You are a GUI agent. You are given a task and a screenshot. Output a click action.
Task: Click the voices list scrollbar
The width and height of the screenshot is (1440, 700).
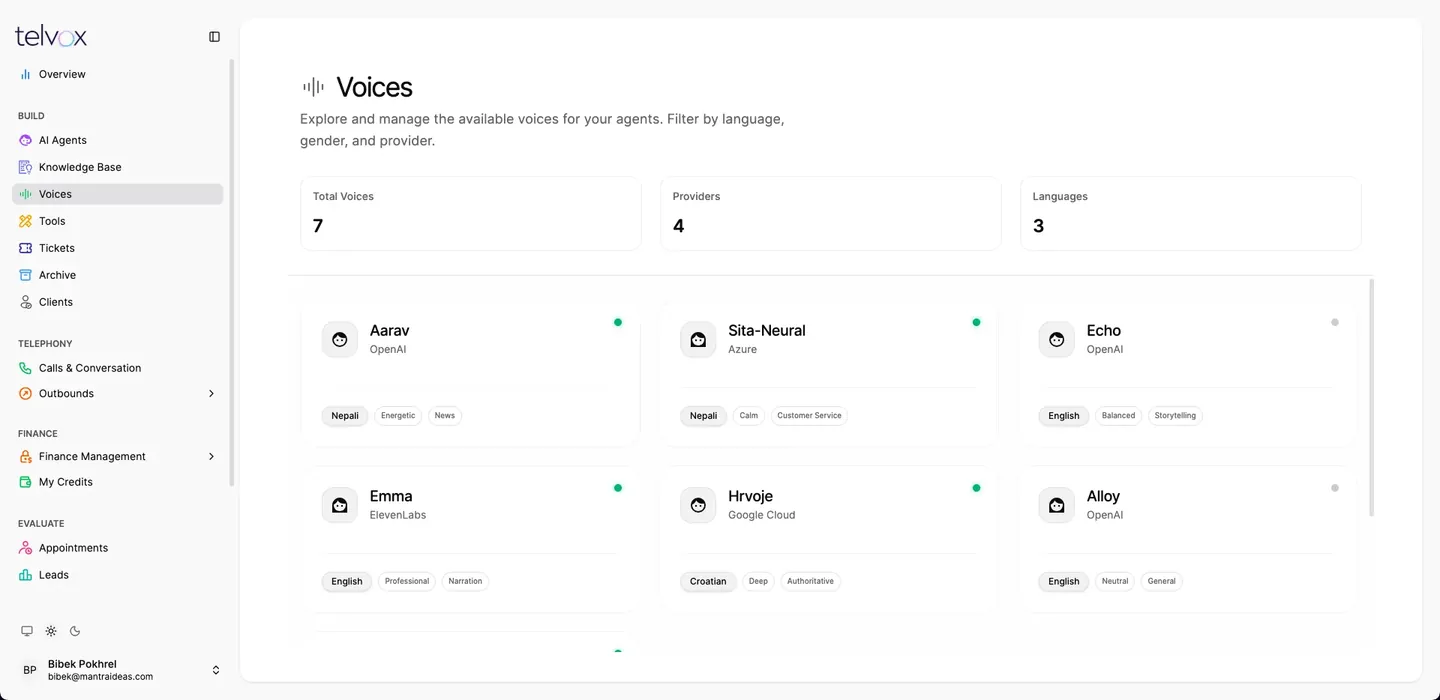pos(1371,398)
